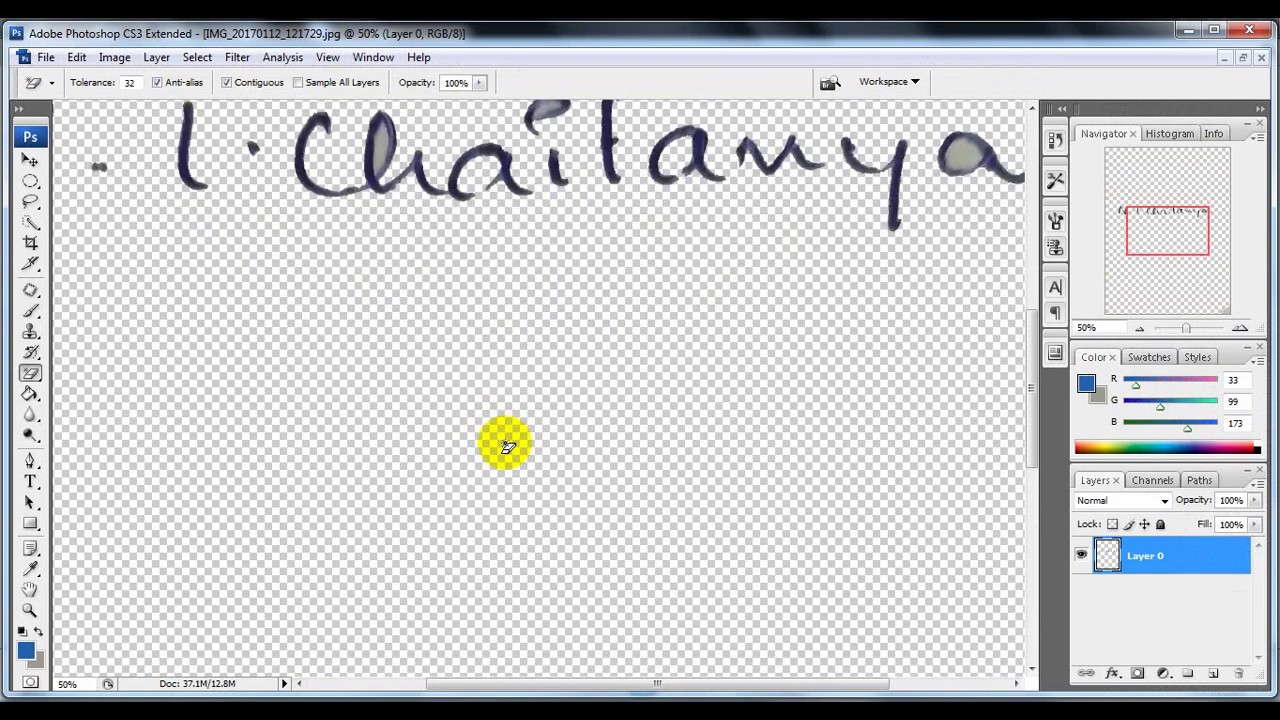
Task: Create new adjustment layer
Action: tap(1162, 674)
